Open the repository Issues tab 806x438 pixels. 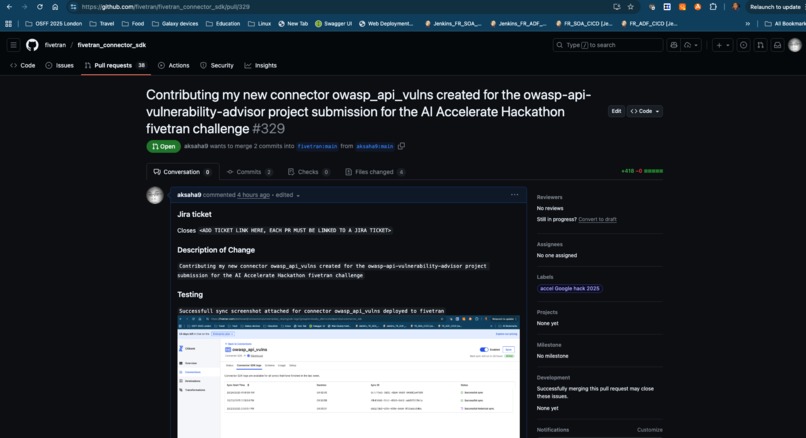[60, 65]
